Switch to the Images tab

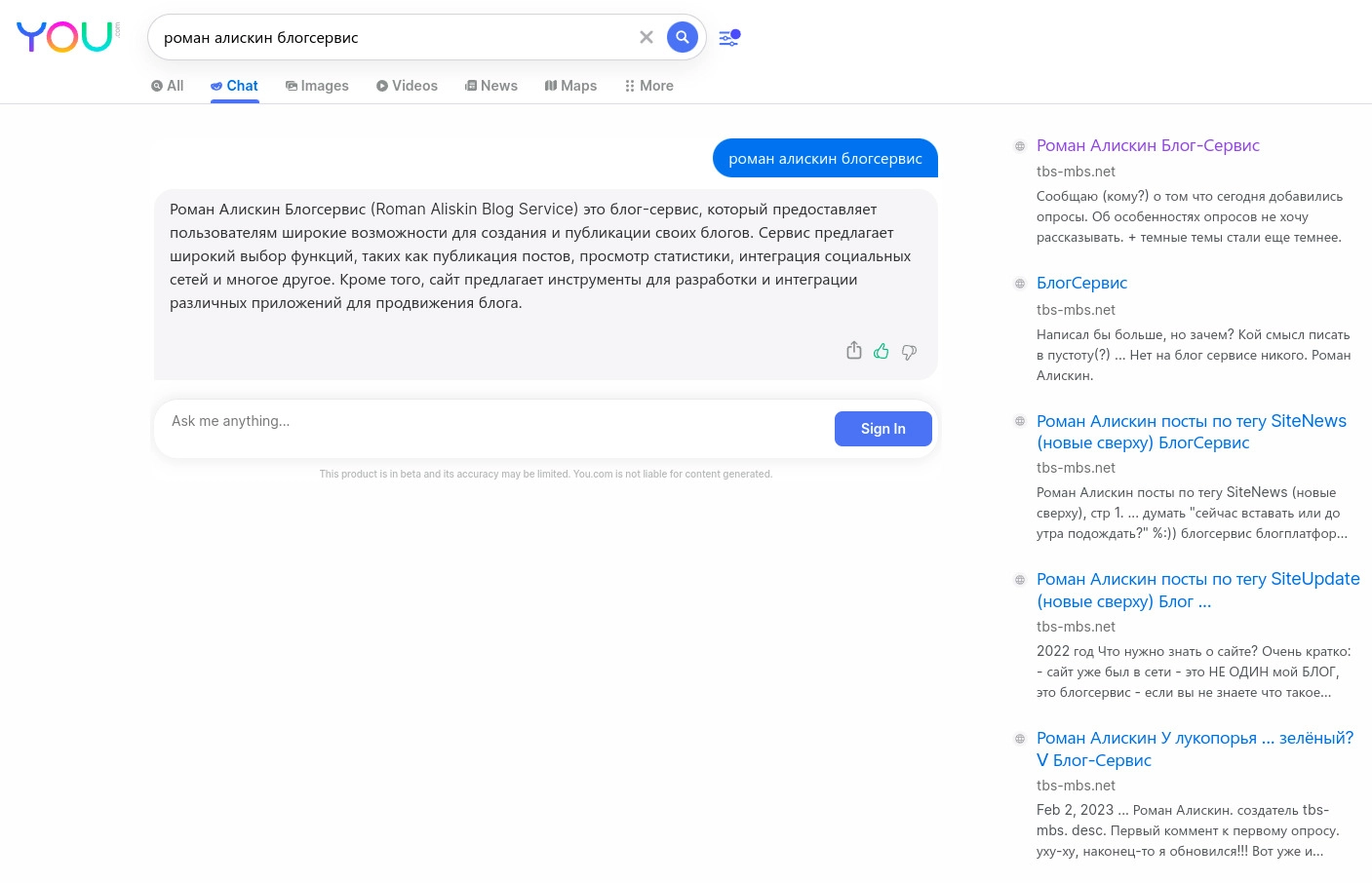pos(317,86)
